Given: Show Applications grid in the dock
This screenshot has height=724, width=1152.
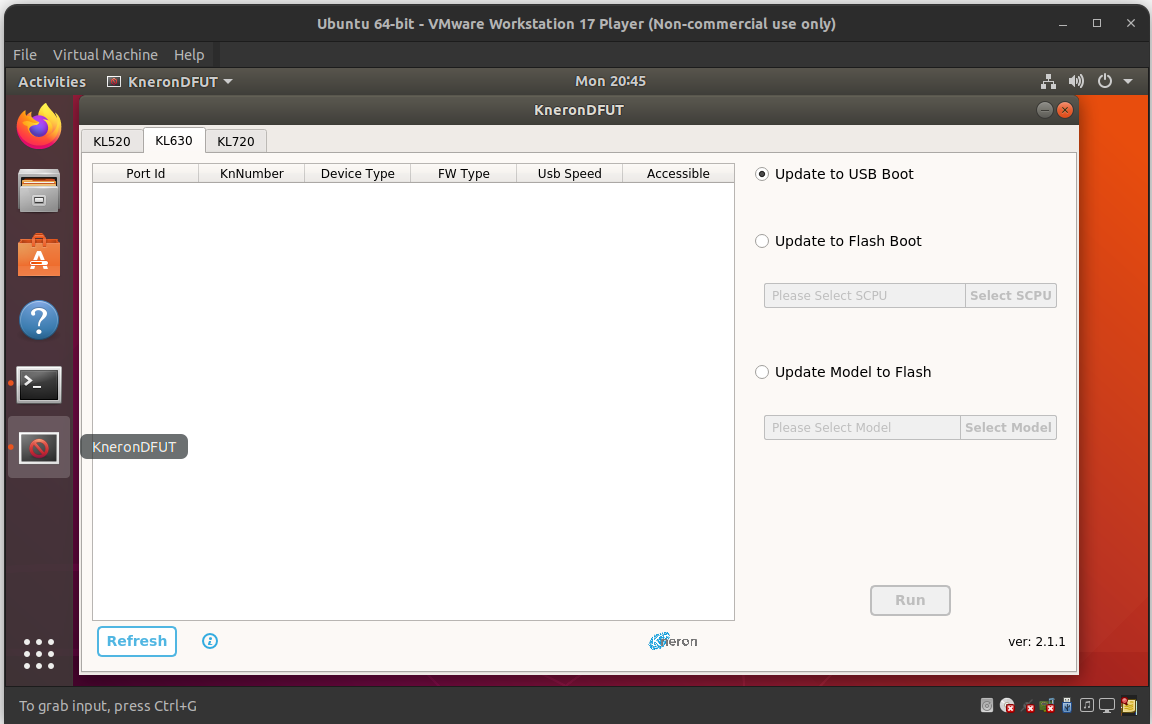Looking at the screenshot, I should tap(39, 653).
